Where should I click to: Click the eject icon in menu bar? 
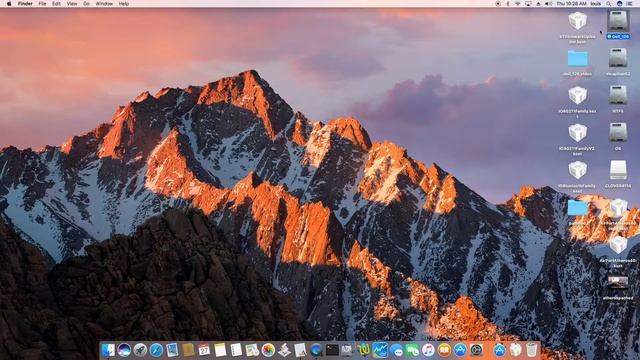538,4
